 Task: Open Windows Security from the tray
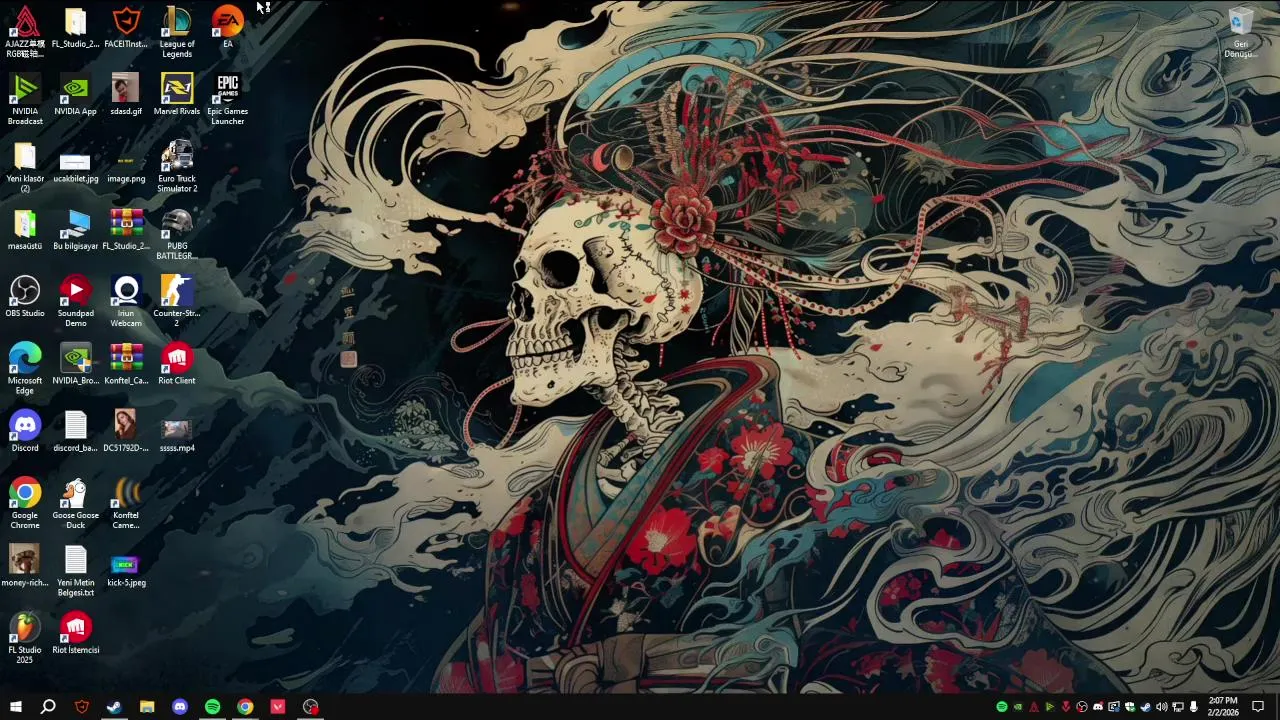1130,707
